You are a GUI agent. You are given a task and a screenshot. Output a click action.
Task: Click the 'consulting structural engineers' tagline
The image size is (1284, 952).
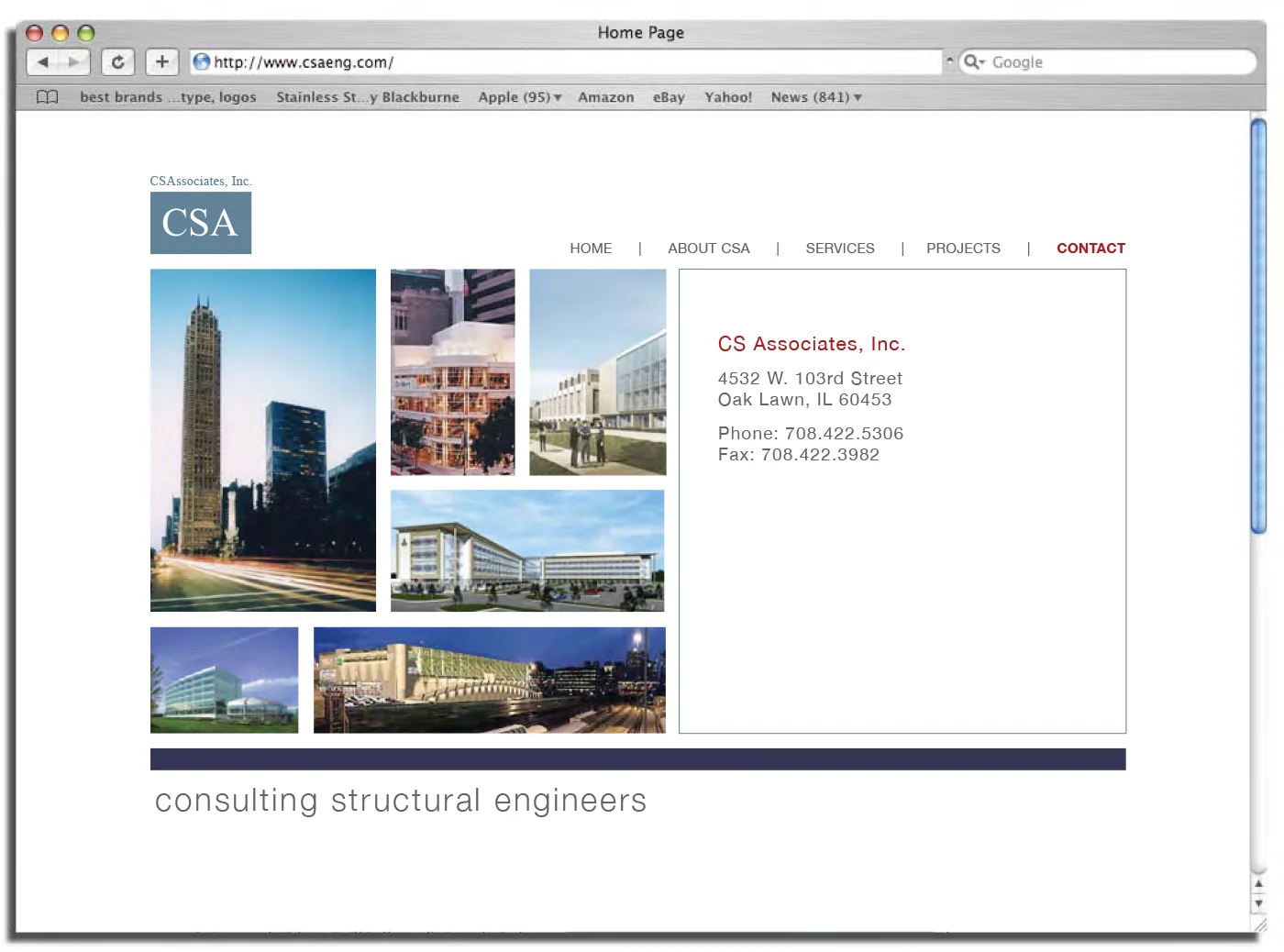pos(401,801)
